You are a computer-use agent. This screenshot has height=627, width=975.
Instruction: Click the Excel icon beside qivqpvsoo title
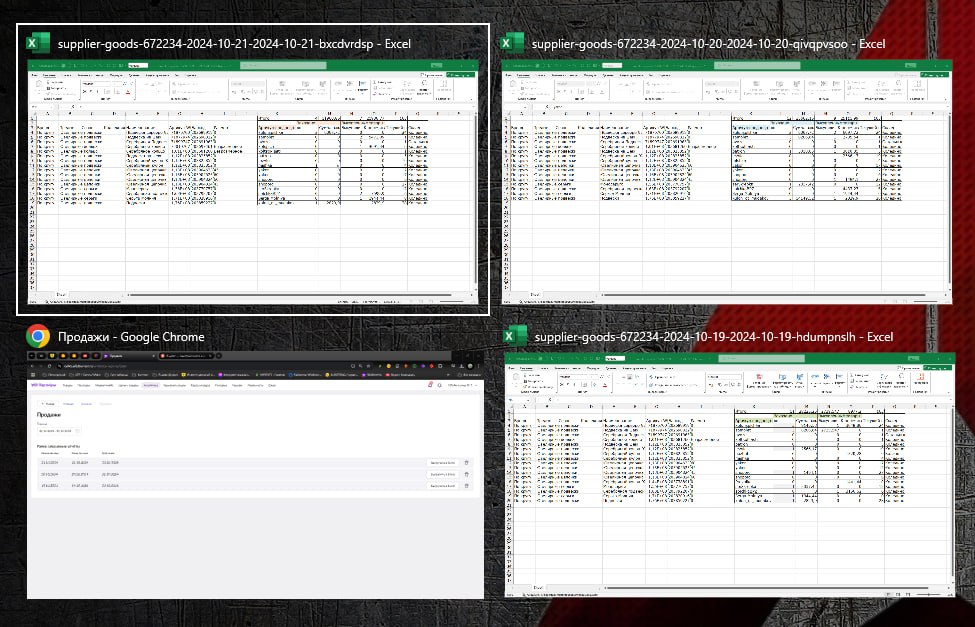coord(512,44)
